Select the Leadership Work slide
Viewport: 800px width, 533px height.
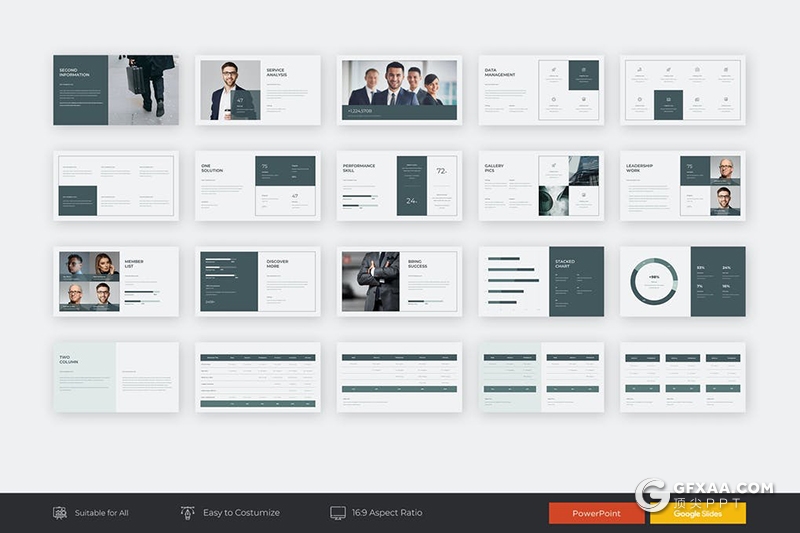pos(682,186)
